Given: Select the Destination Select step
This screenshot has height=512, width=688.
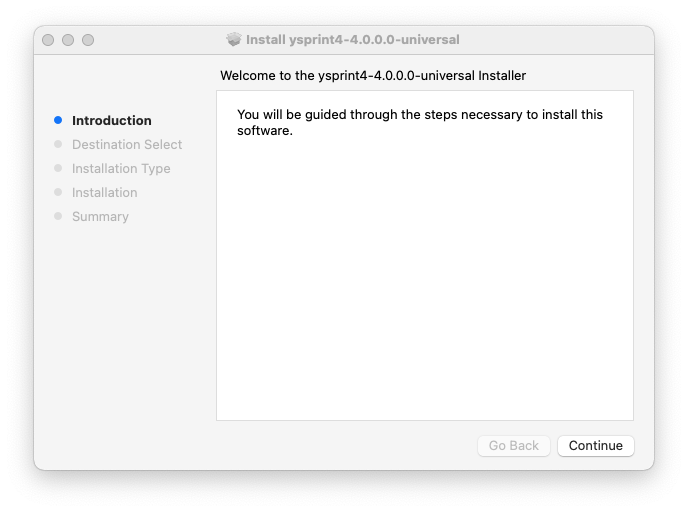Looking at the screenshot, I should pyautogui.click(x=127, y=145).
